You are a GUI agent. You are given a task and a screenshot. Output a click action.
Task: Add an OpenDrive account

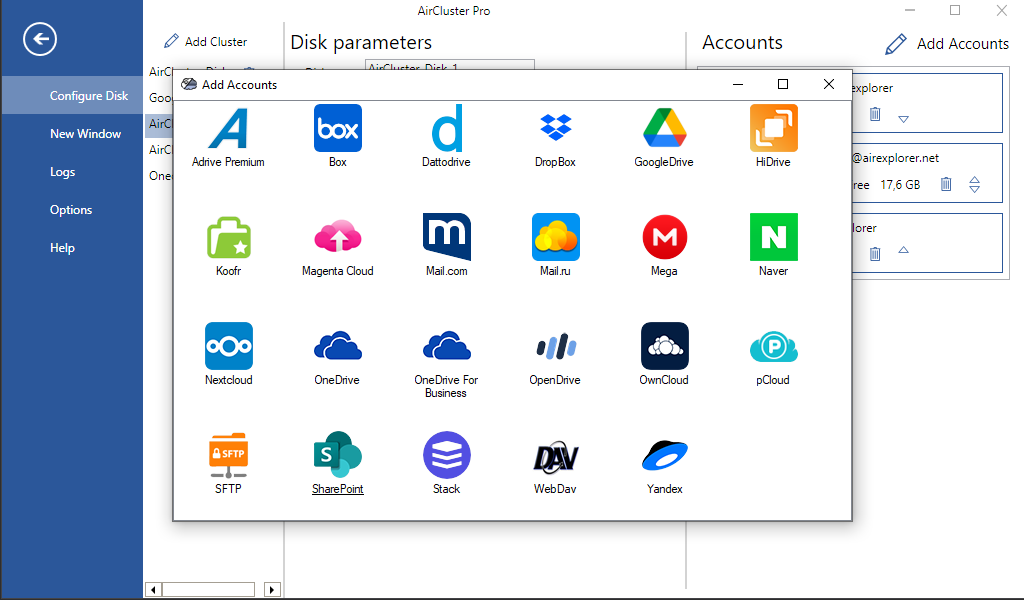(x=556, y=346)
